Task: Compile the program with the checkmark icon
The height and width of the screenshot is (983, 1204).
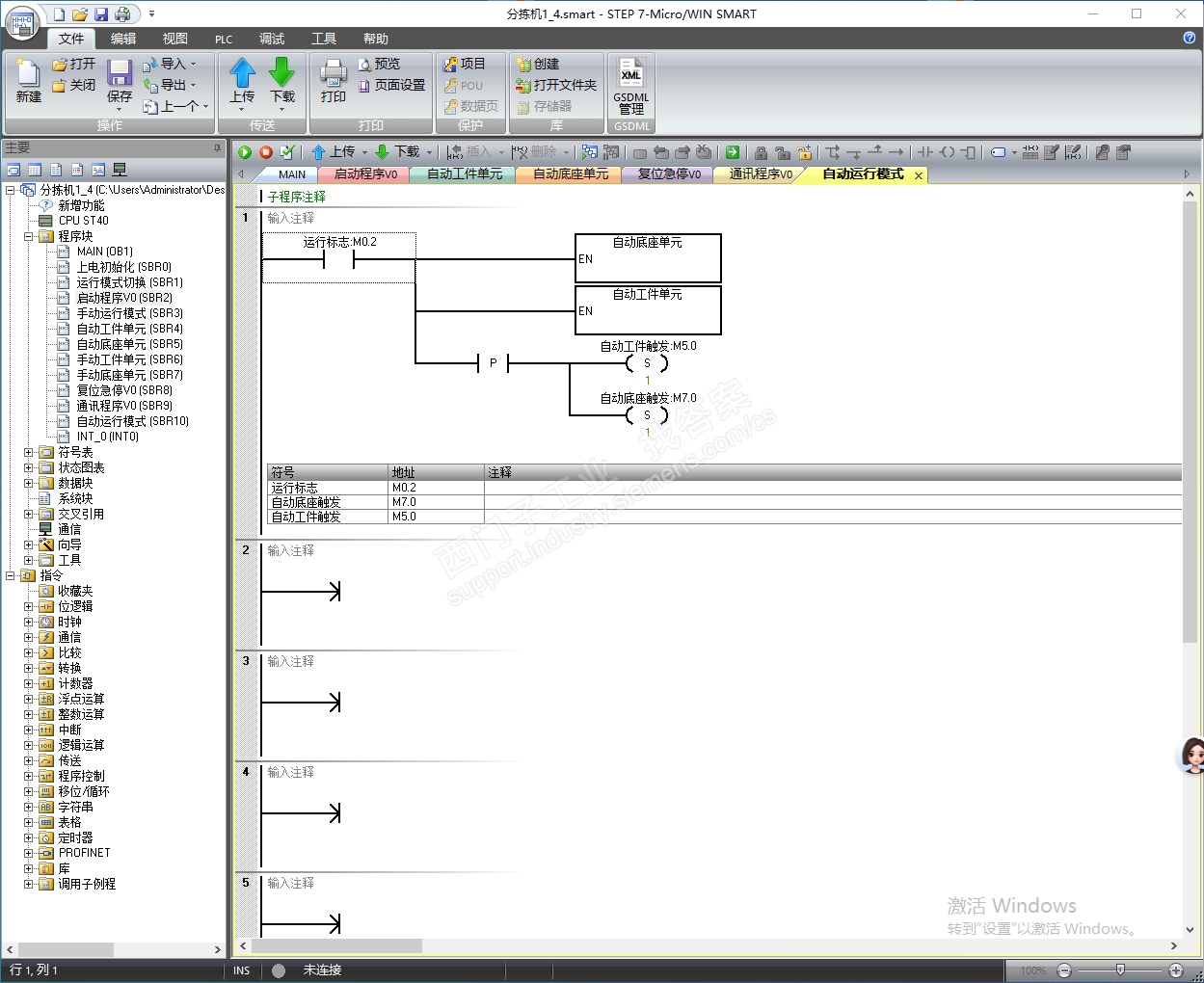Action: pyautogui.click(x=286, y=152)
